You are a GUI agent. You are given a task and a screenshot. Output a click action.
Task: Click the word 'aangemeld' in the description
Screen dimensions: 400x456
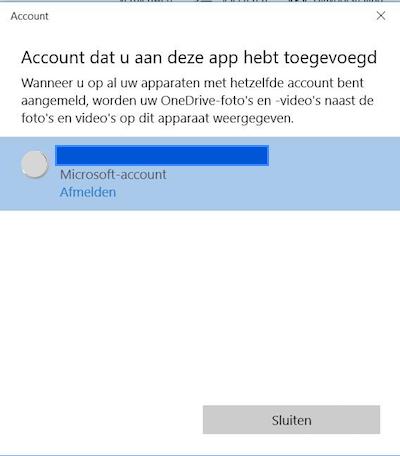54,101
